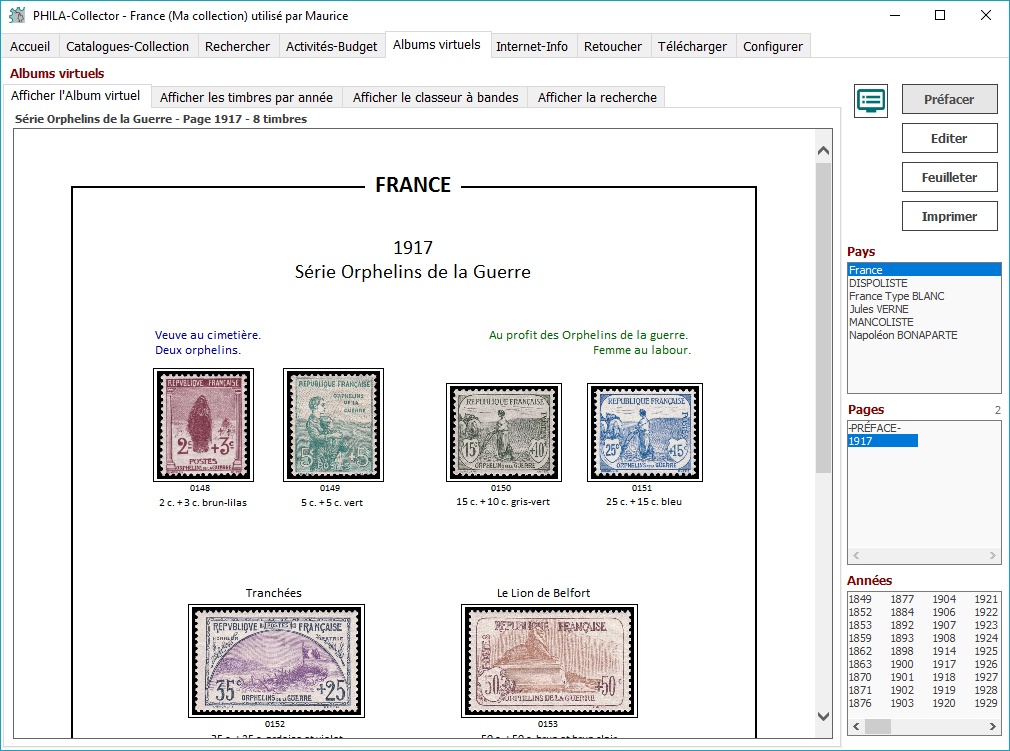
Task: Click the PHILA-Collector app icon in title bar
Action: click(17, 15)
